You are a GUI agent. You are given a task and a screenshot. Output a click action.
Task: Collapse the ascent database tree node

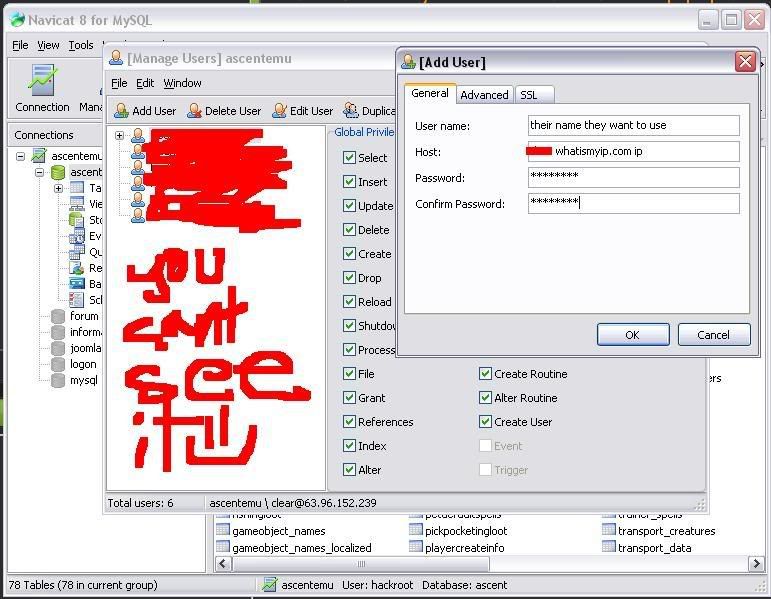tap(39, 173)
